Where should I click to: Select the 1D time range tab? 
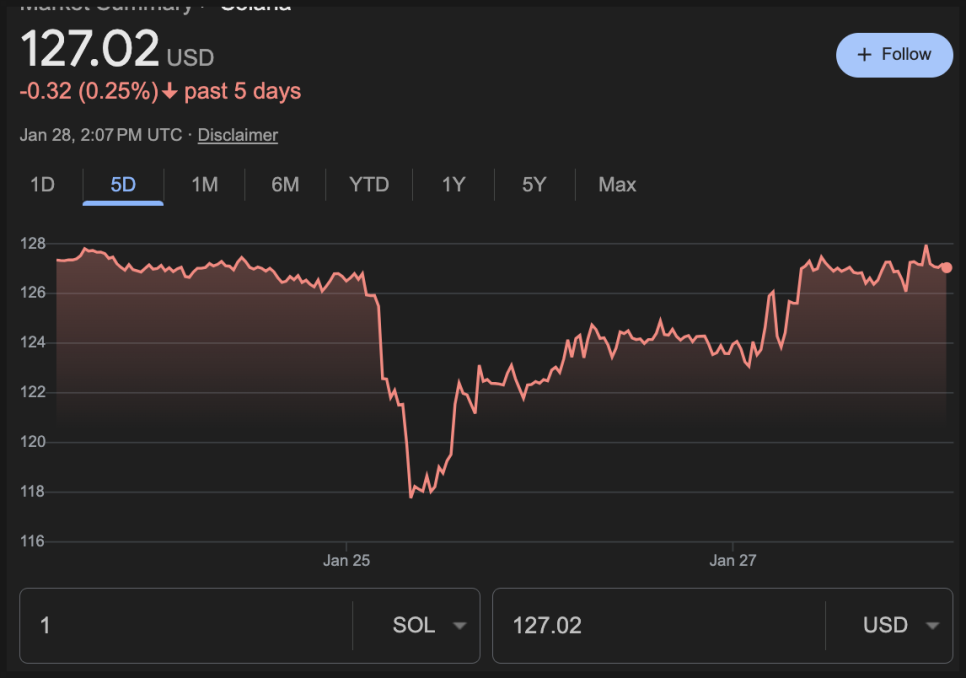42,185
